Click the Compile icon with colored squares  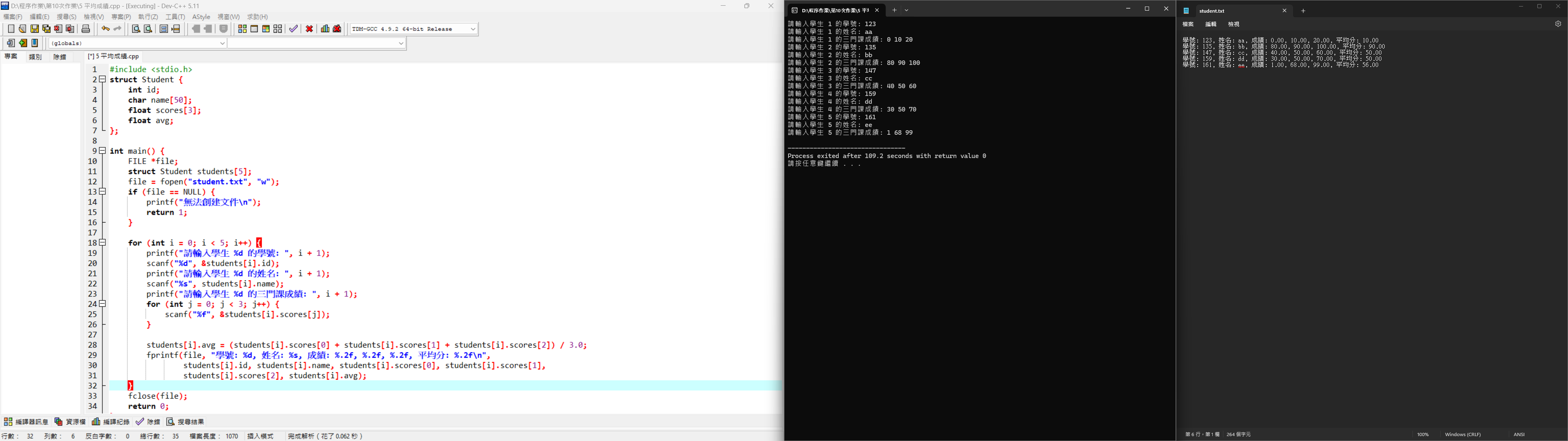coord(242,29)
